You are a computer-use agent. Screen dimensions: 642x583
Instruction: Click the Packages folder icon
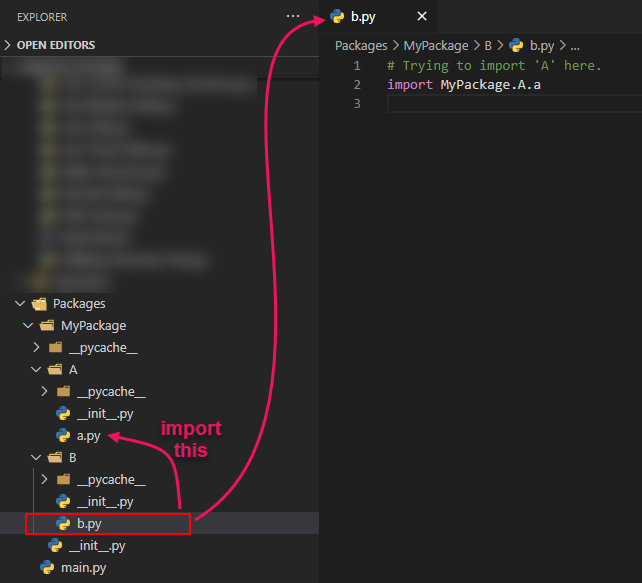pyautogui.click(x=39, y=304)
